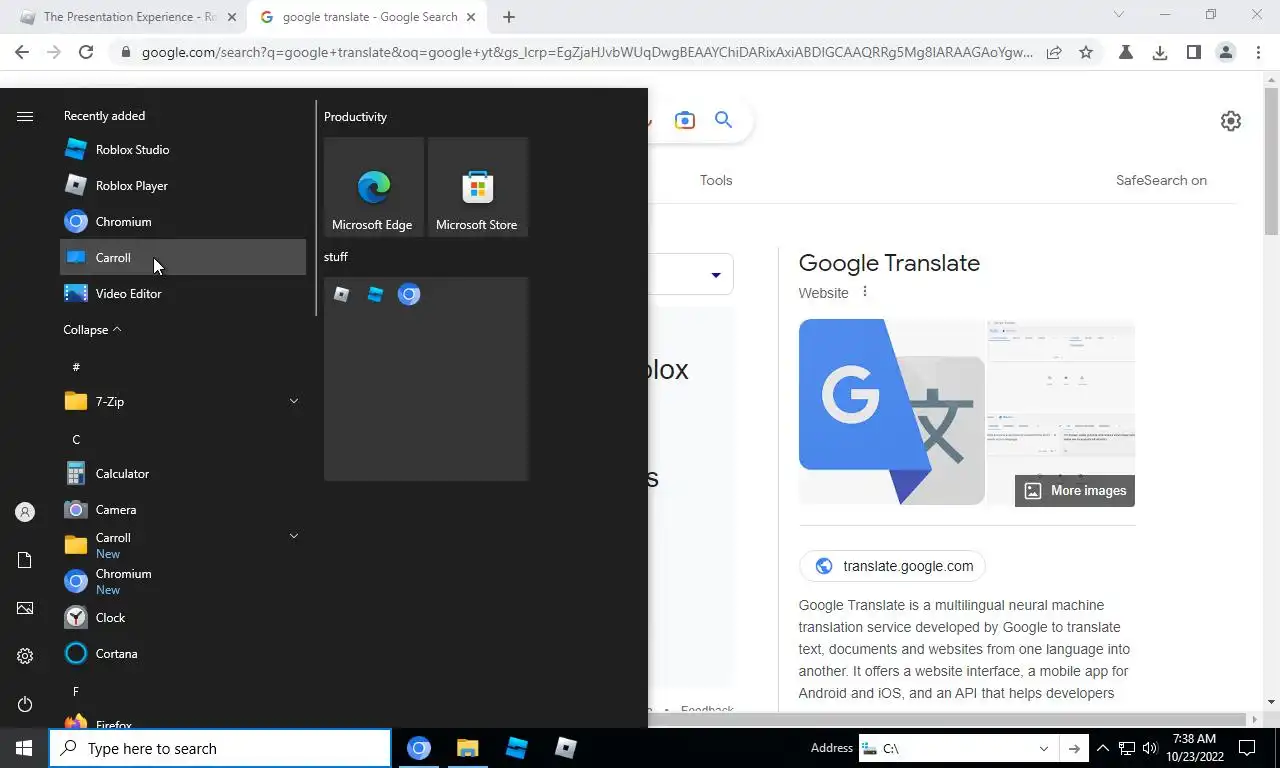Open Tools option under Google search
Image resolution: width=1280 pixels, height=768 pixels.
(x=716, y=181)
